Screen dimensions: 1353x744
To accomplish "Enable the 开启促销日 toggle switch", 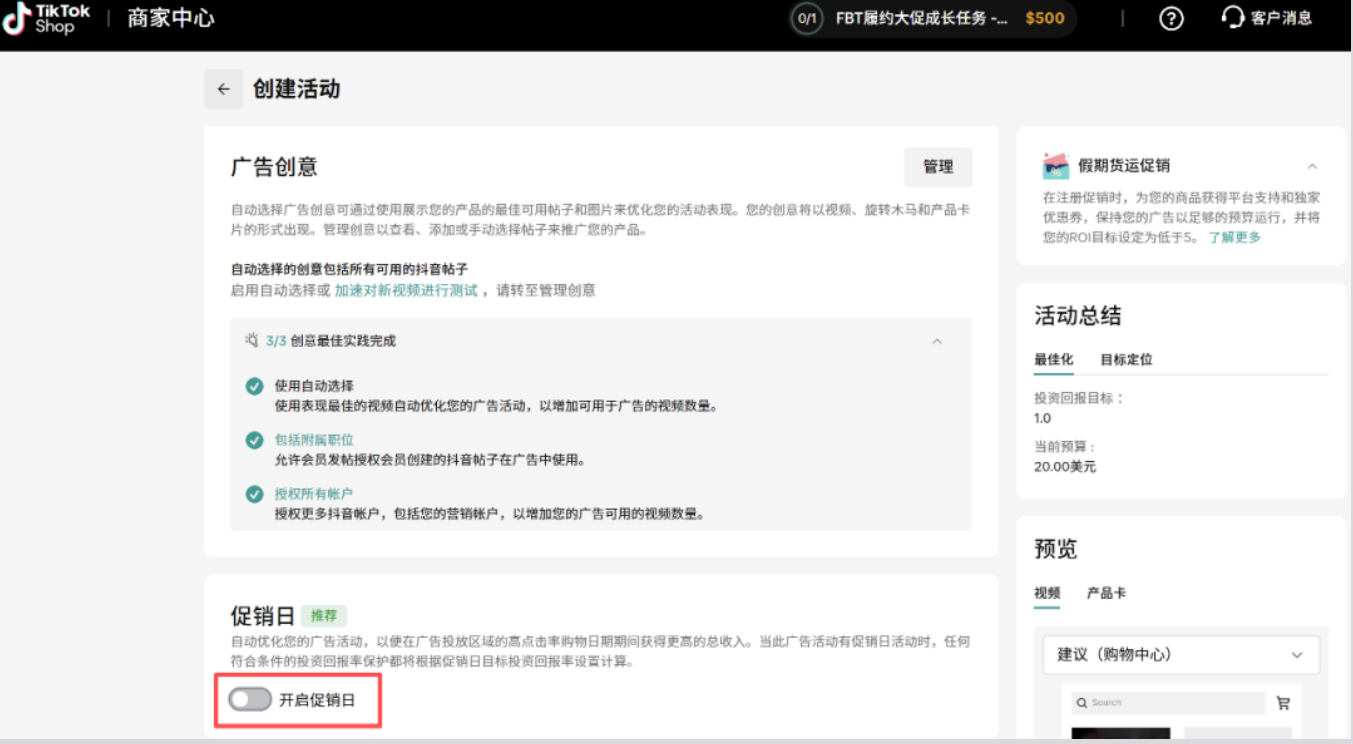I will coord(250,700).
